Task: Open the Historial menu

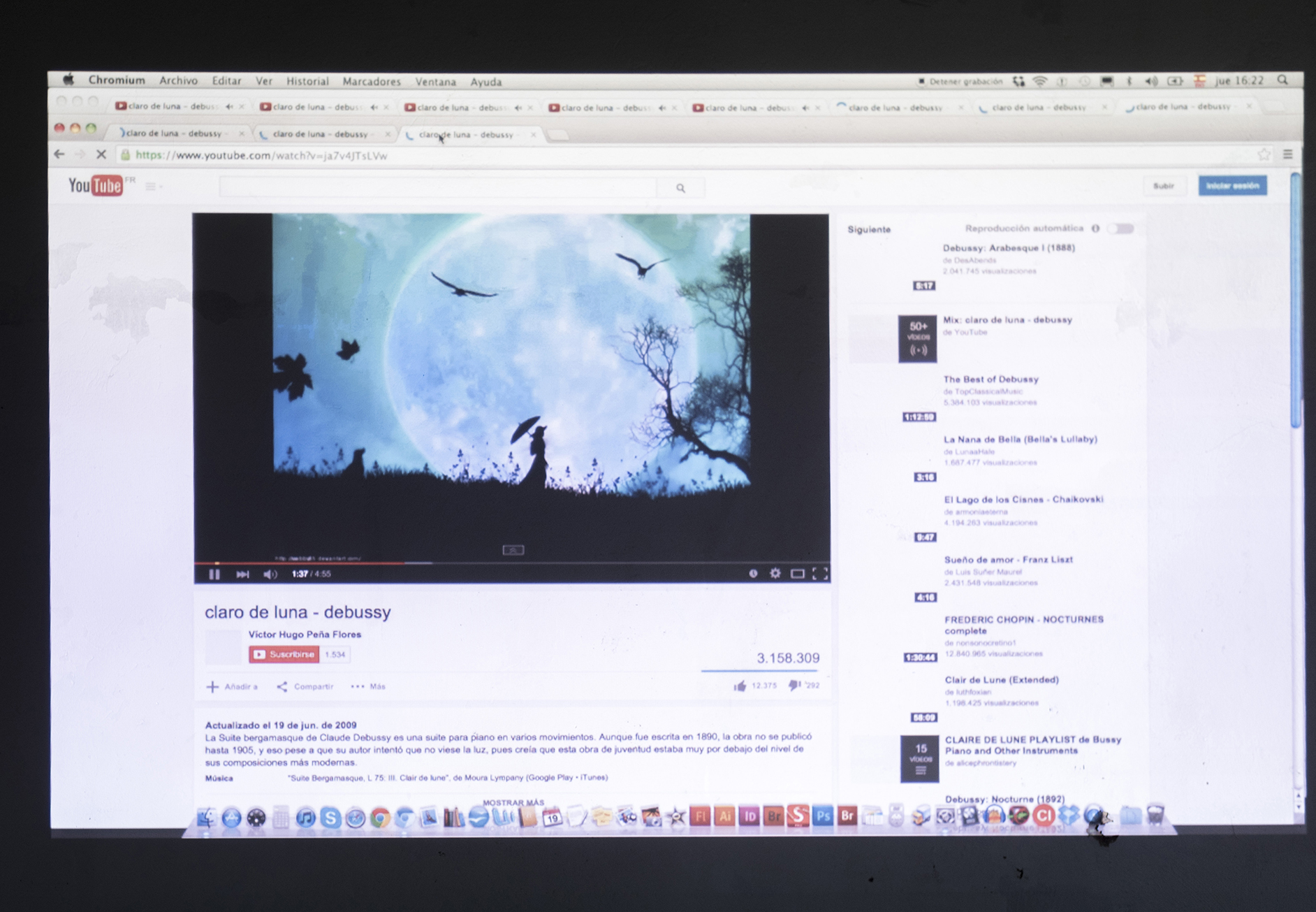Action: pyautogui.click(x=307, y=82)
